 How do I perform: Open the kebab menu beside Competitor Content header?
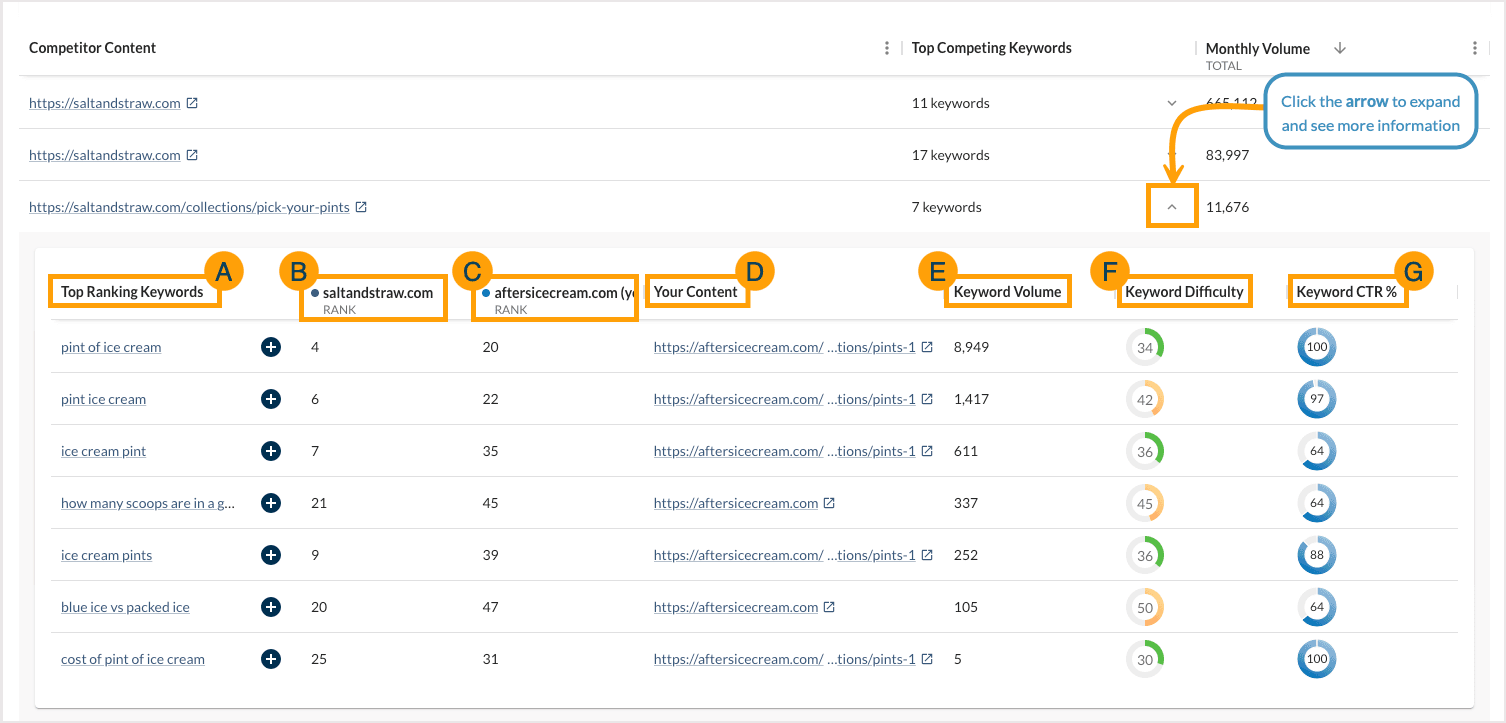886,47
